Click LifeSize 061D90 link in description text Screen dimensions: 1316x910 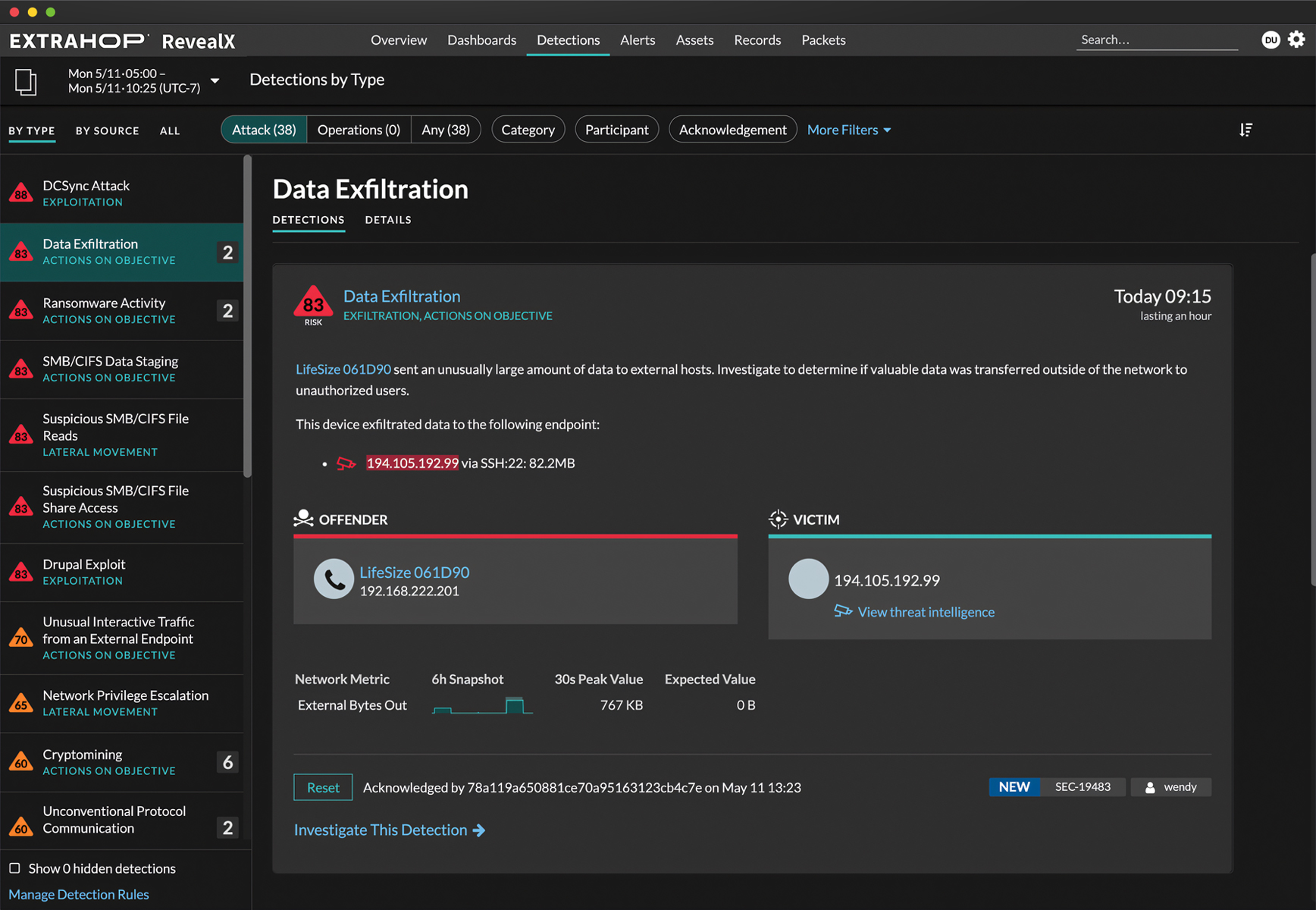click(x=343, y=369)
